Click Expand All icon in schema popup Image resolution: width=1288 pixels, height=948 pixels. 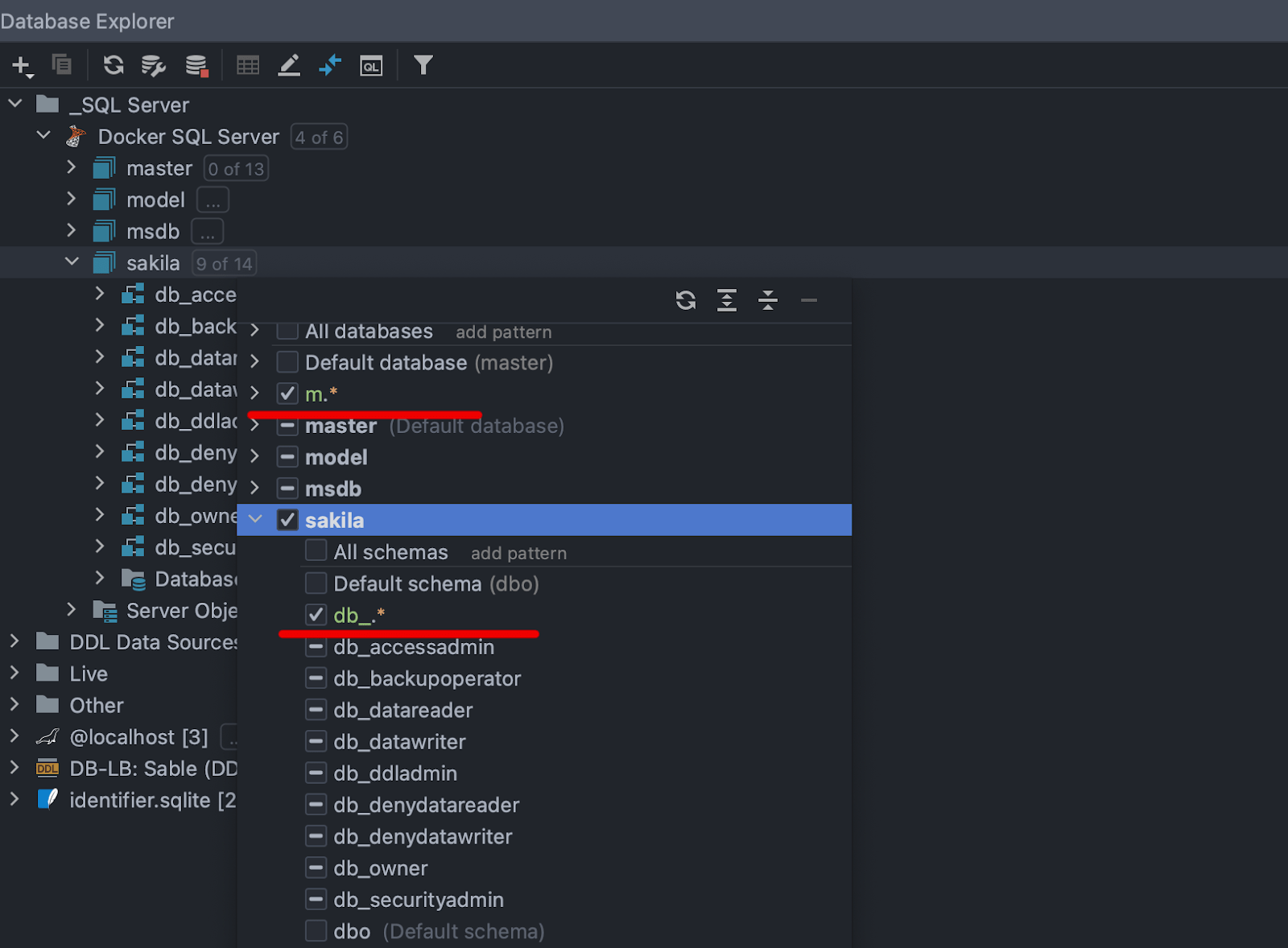coord(727,300)
